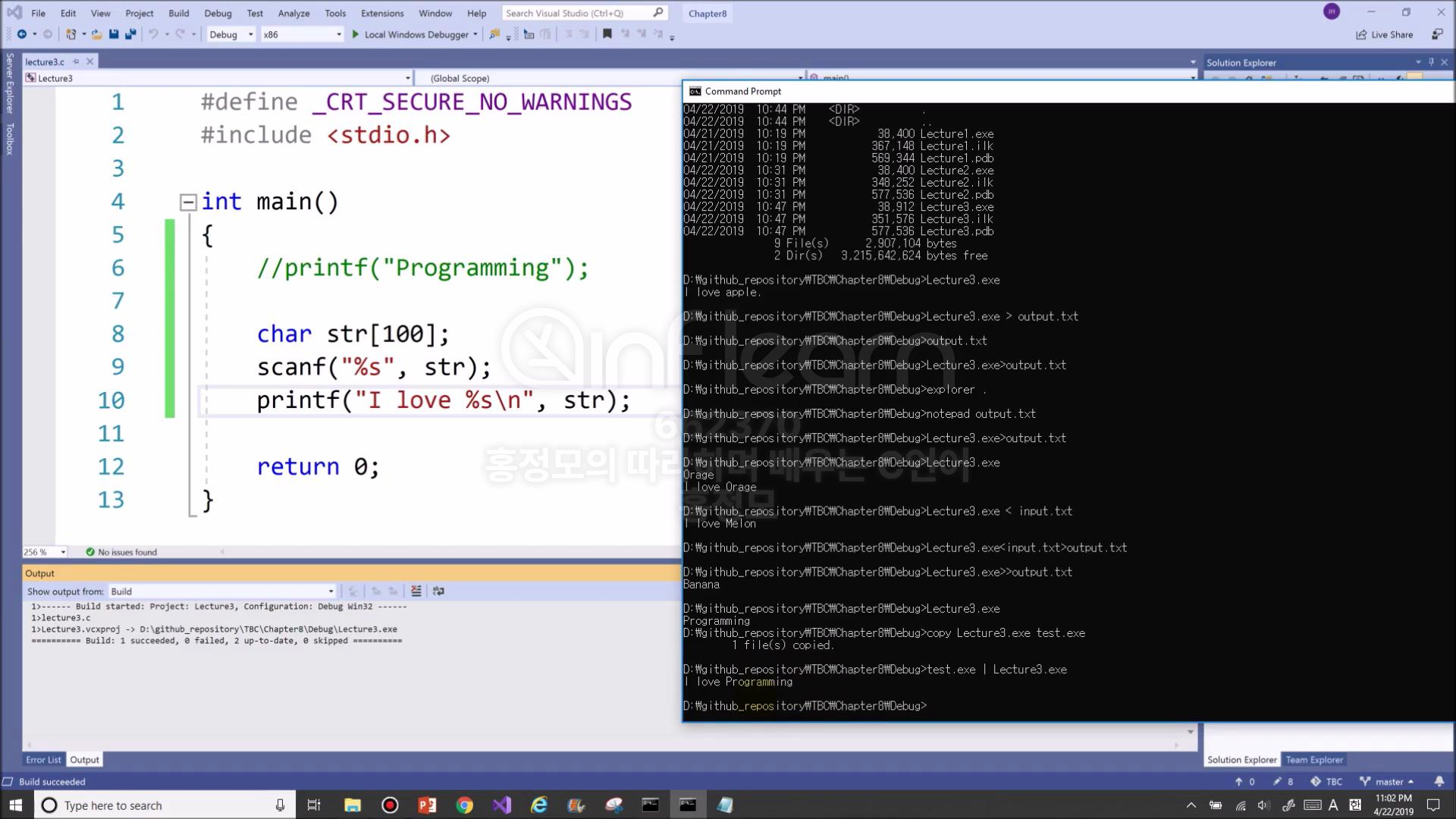Click the Undo arrow icon
The image size is (1456, 819).
click(x=153, y=34)
